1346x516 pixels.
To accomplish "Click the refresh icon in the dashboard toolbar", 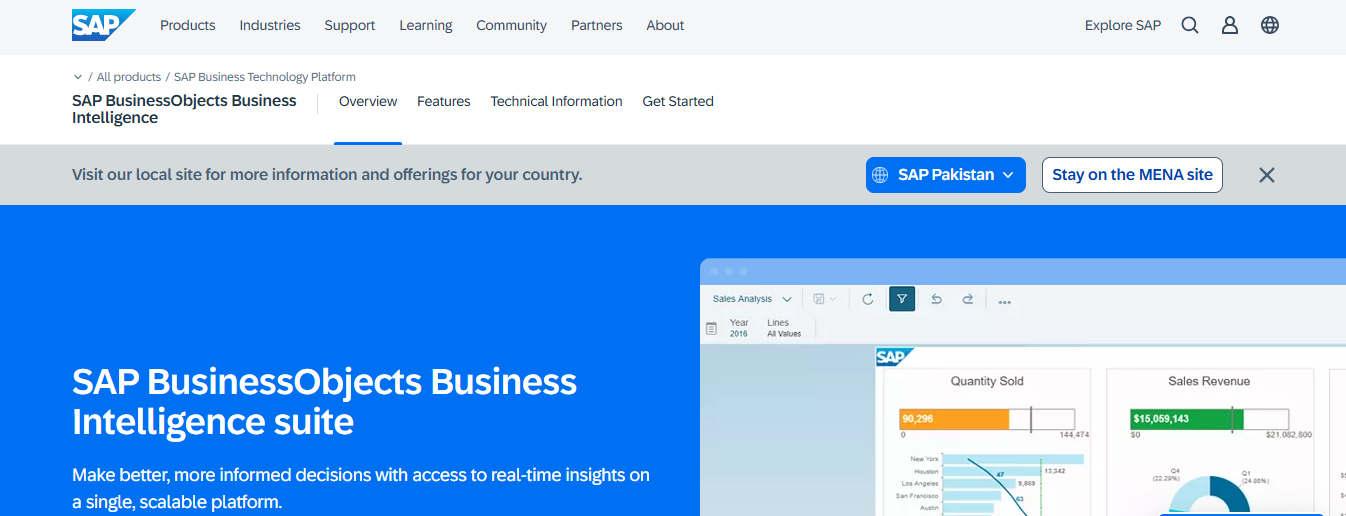I will (x=868, y=299).
